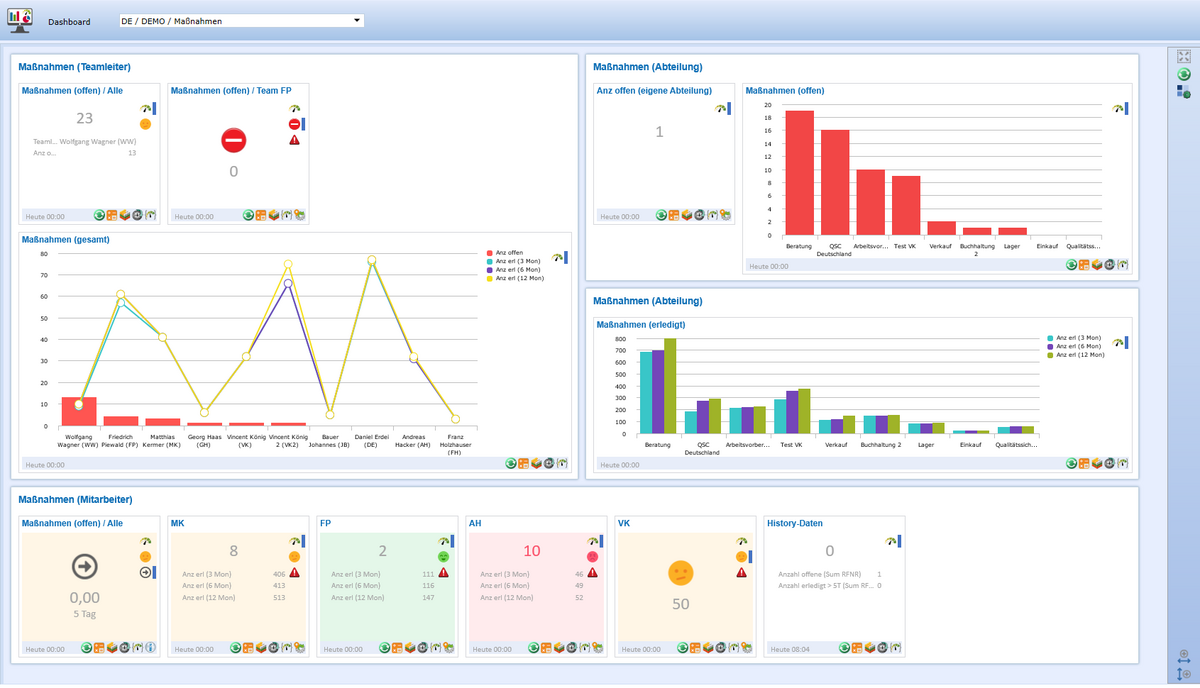Click the arrow indicator icon in bottom Alle tile

tap(146, 572)
